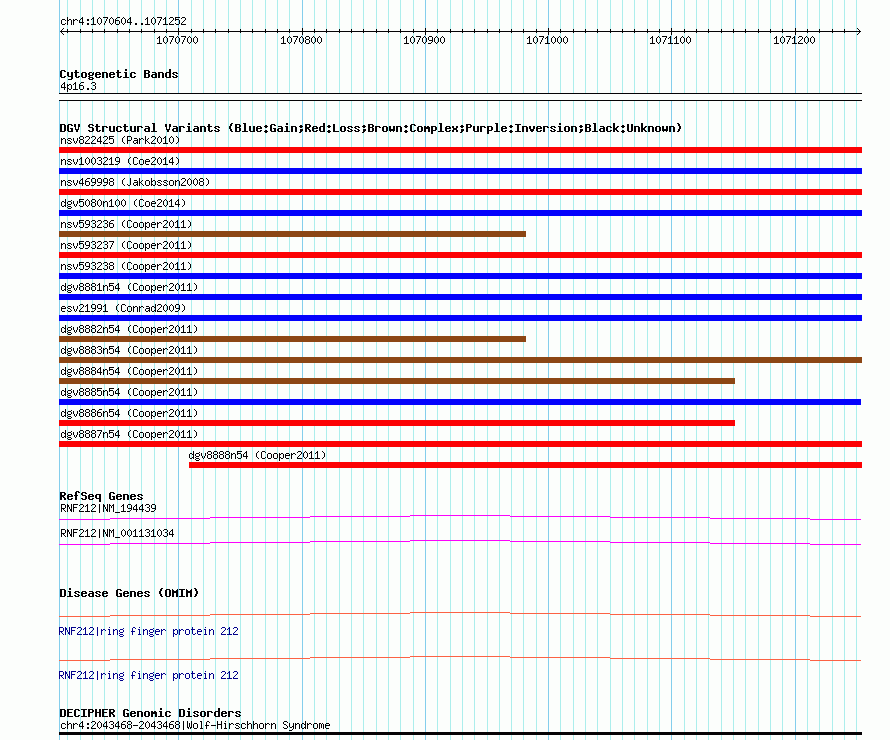Click the black Wolf-Hirschhorn Syndrome bar

(x=460, y=734)
